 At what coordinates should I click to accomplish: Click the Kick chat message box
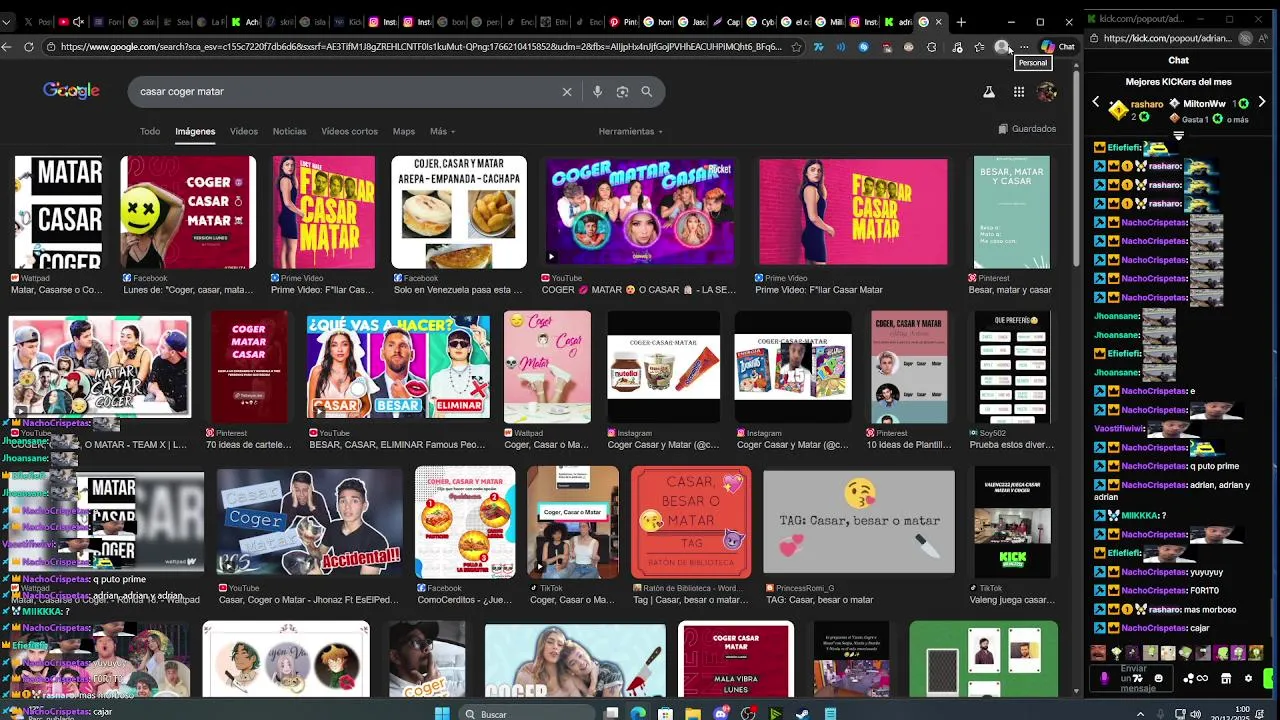[x=1133, y=679]
